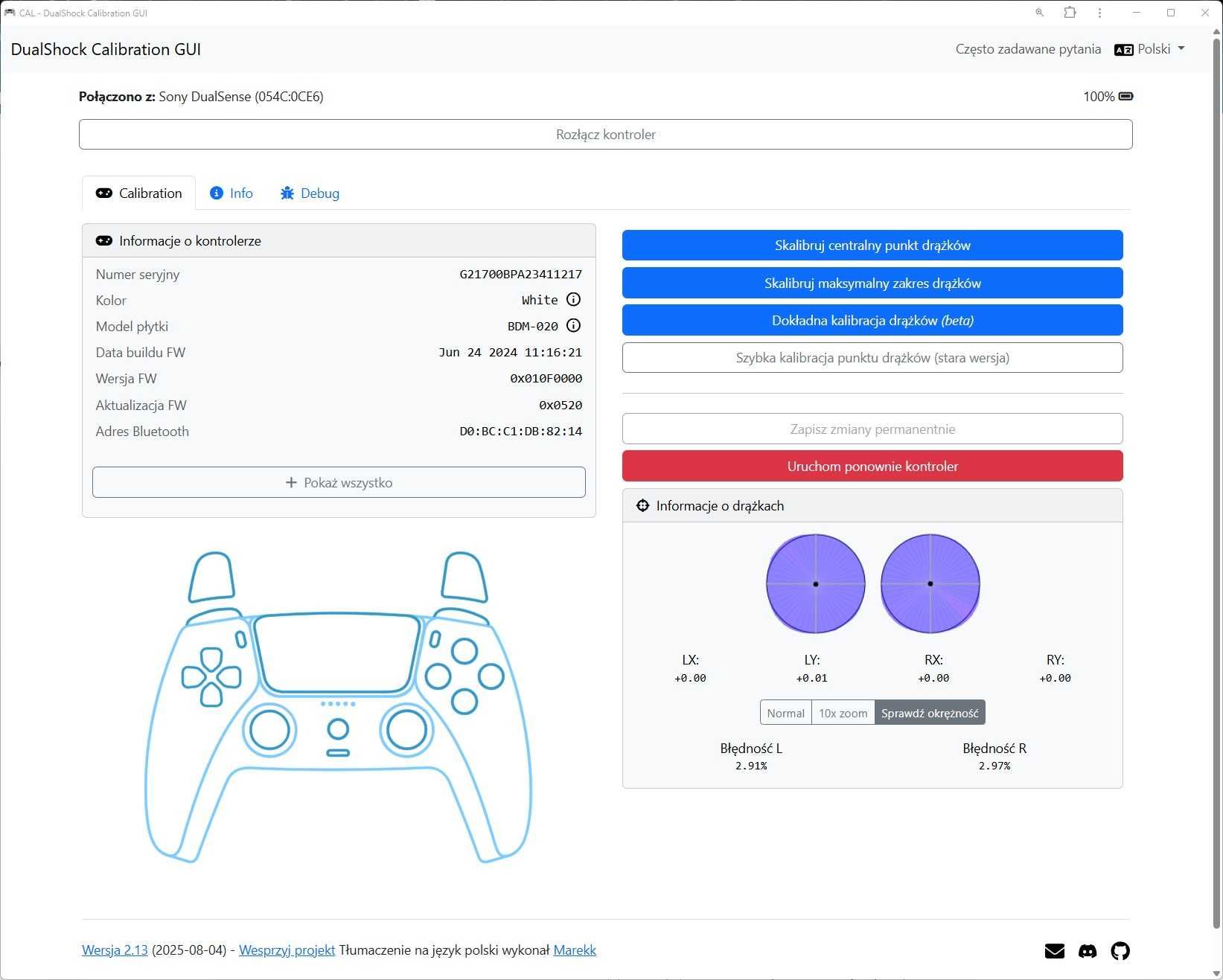Click FW update value 0x0520

click(x=561, y=406)
